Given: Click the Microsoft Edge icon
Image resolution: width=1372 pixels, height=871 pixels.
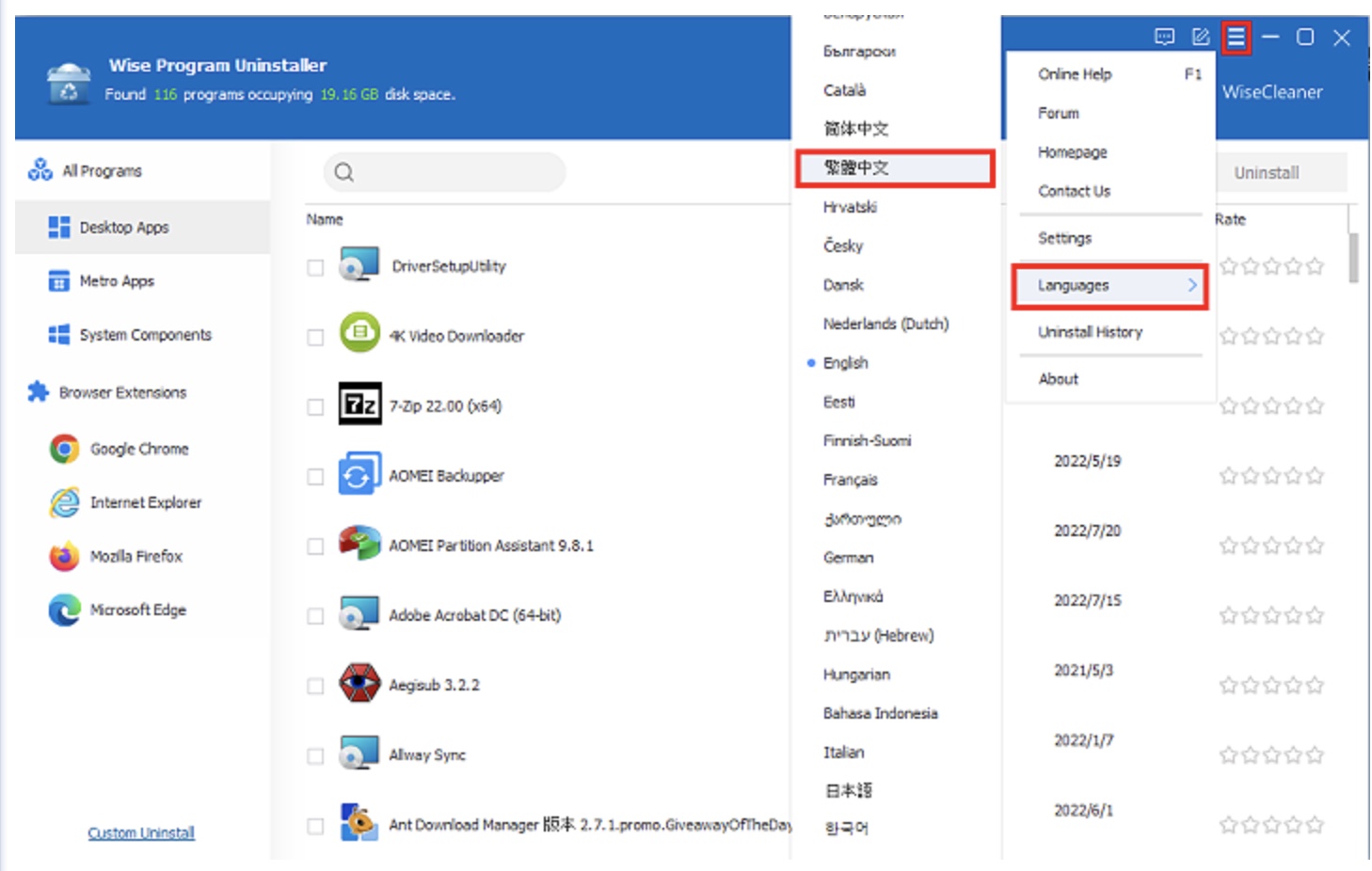Looking at the screenshot, I should 64,610.
